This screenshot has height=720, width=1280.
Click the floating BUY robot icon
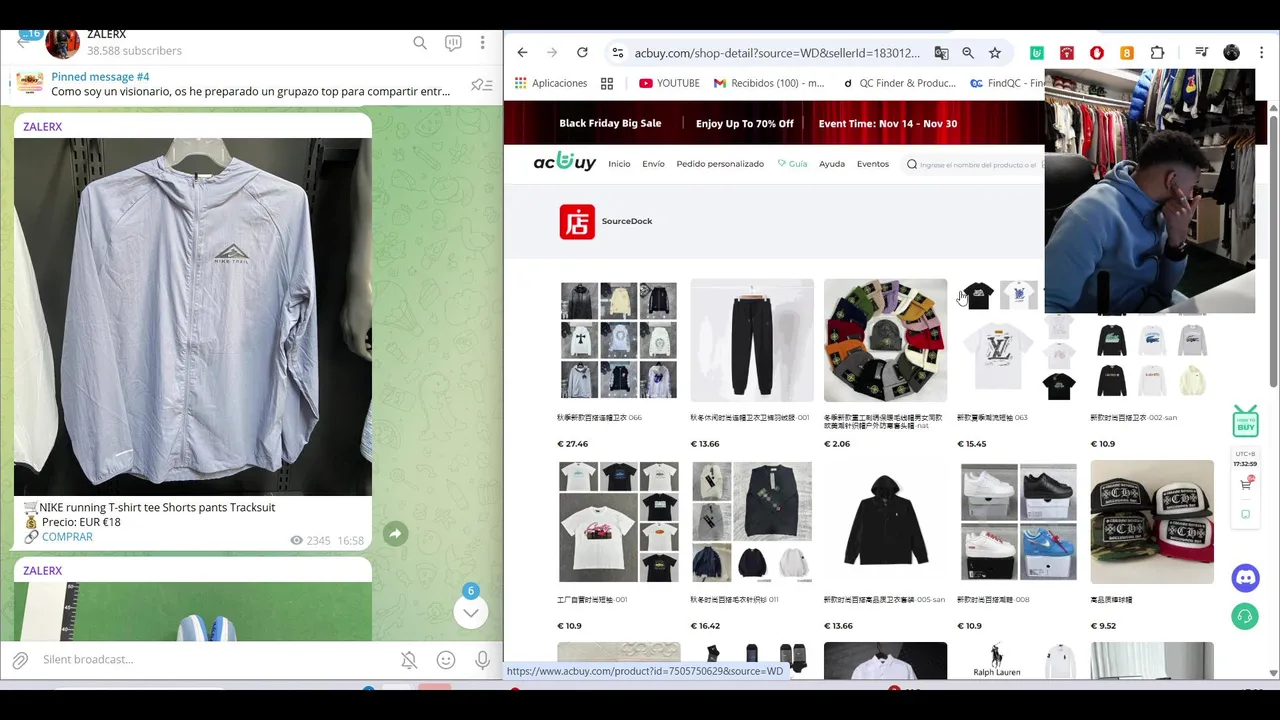tap(1245, 421)
